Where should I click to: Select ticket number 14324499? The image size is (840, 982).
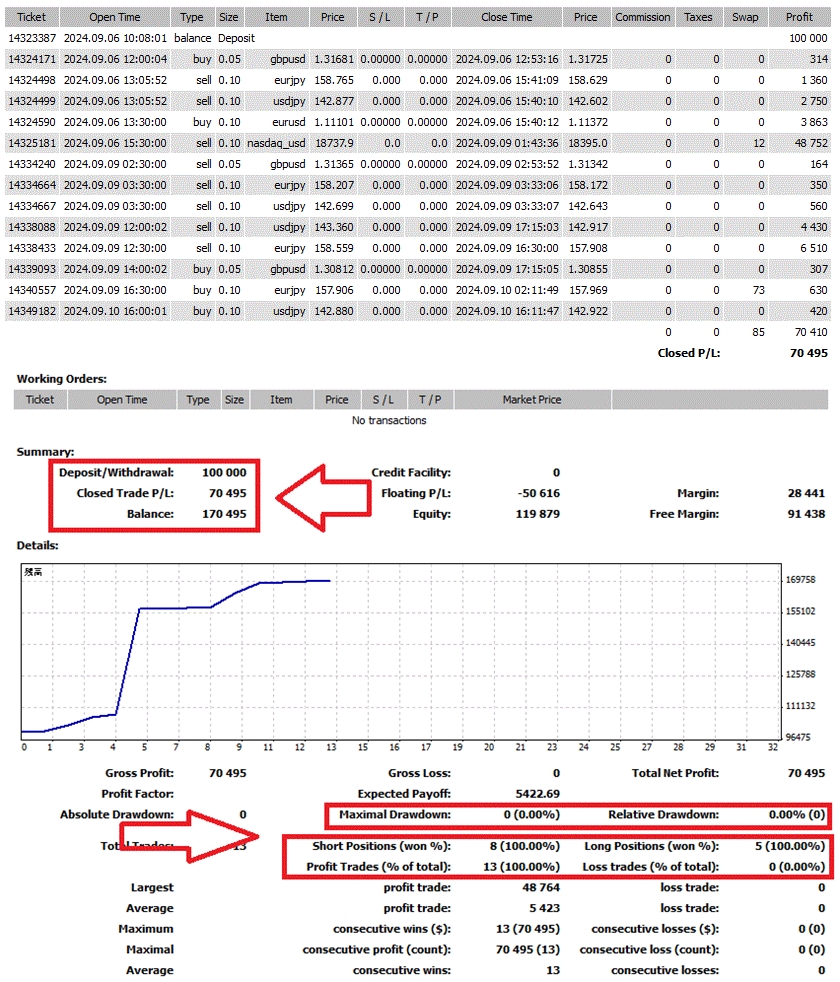point(32,101)
